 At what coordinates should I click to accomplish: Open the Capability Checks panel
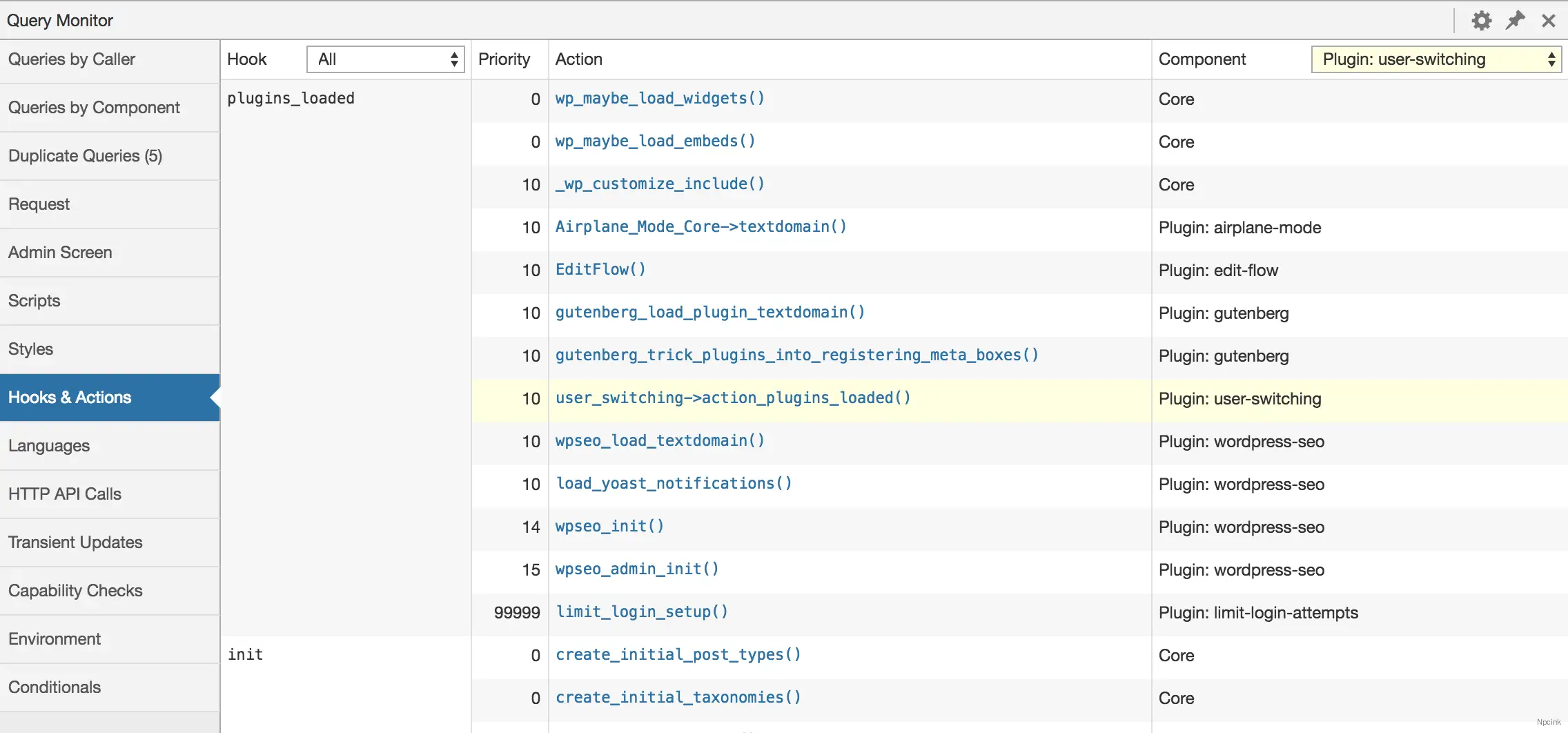tap(75, 591)
